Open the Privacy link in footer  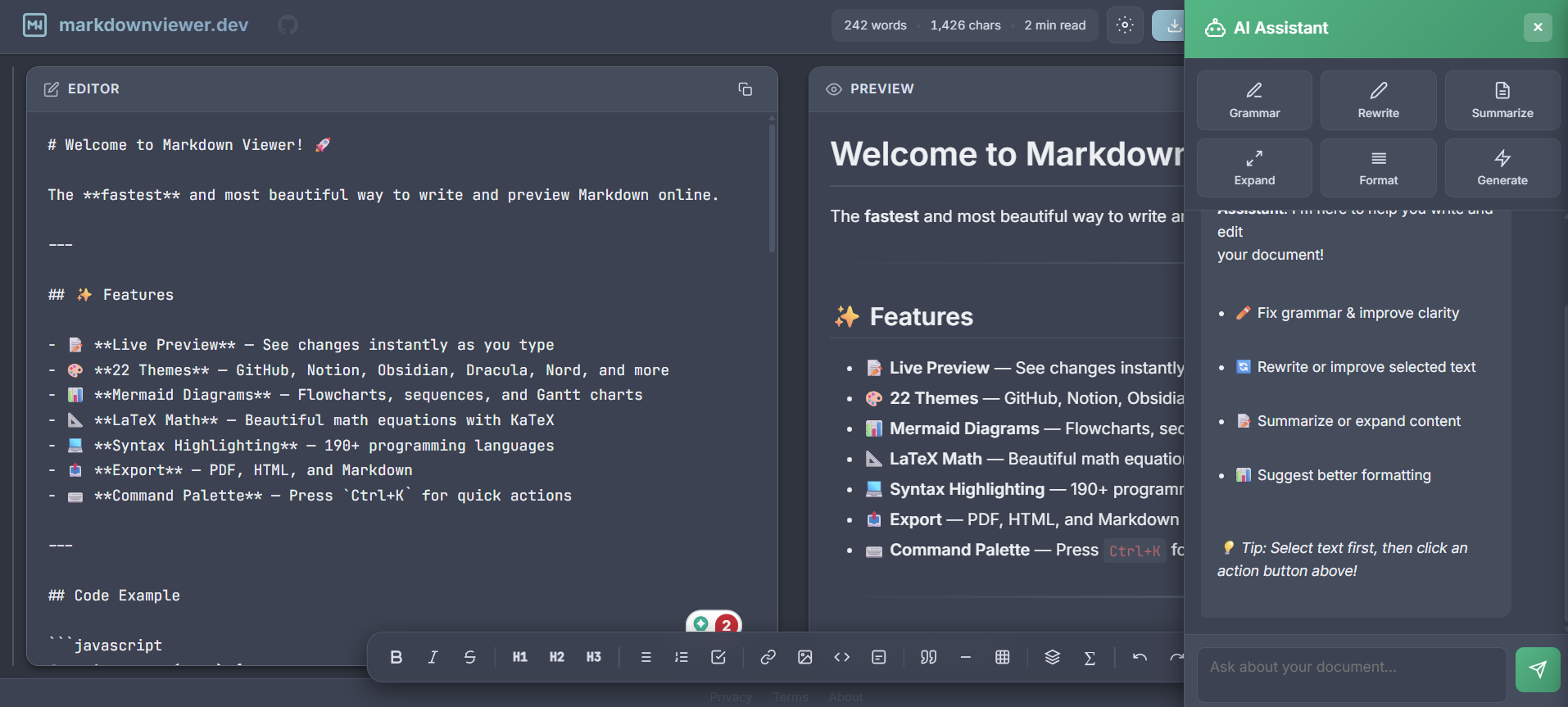(x=731, y=697)
